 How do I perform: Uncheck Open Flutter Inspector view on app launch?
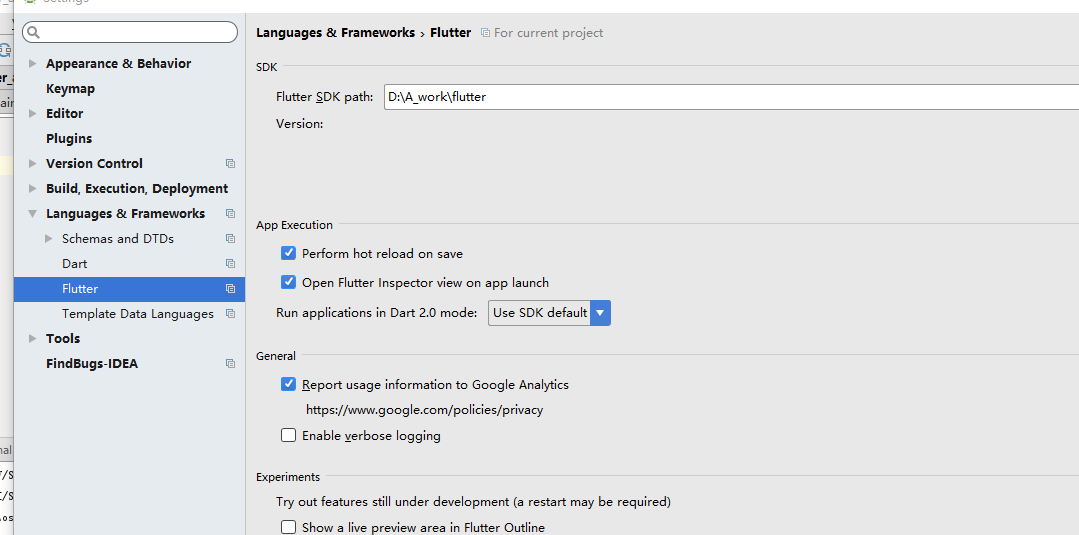[x=288, y=282]
